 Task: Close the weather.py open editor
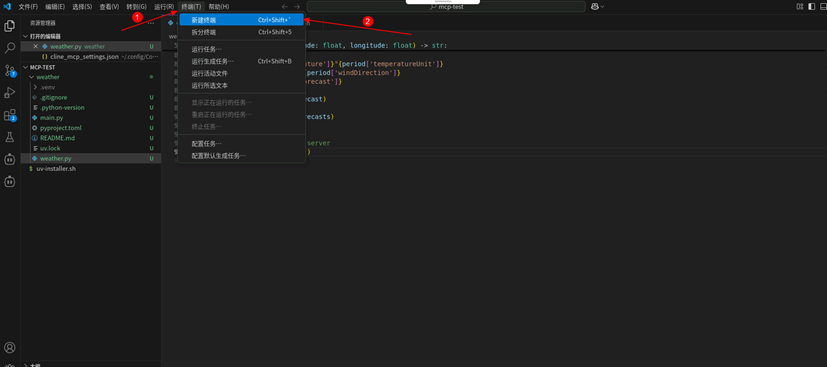coord(35,46)
